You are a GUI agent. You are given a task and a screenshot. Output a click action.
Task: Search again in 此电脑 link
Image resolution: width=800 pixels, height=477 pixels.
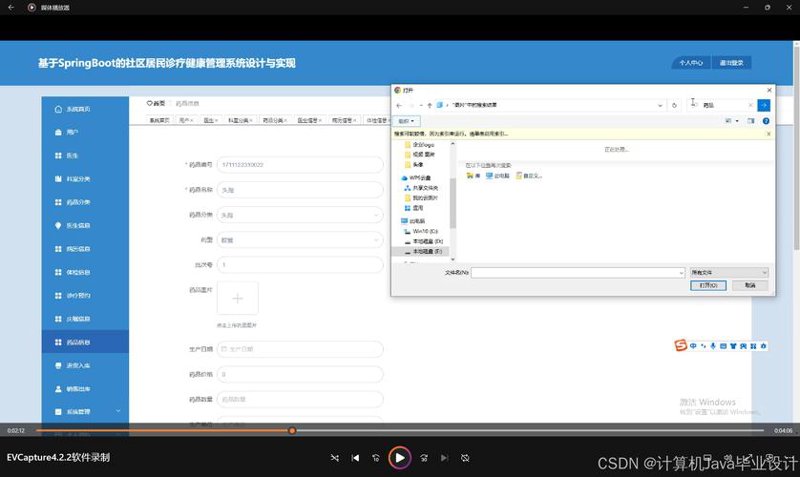click(497, 175)
